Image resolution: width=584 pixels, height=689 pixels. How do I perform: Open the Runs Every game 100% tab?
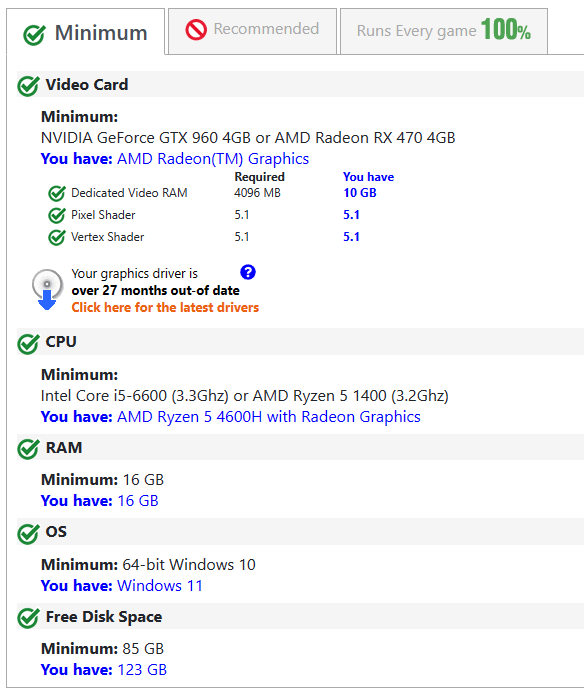444,31
